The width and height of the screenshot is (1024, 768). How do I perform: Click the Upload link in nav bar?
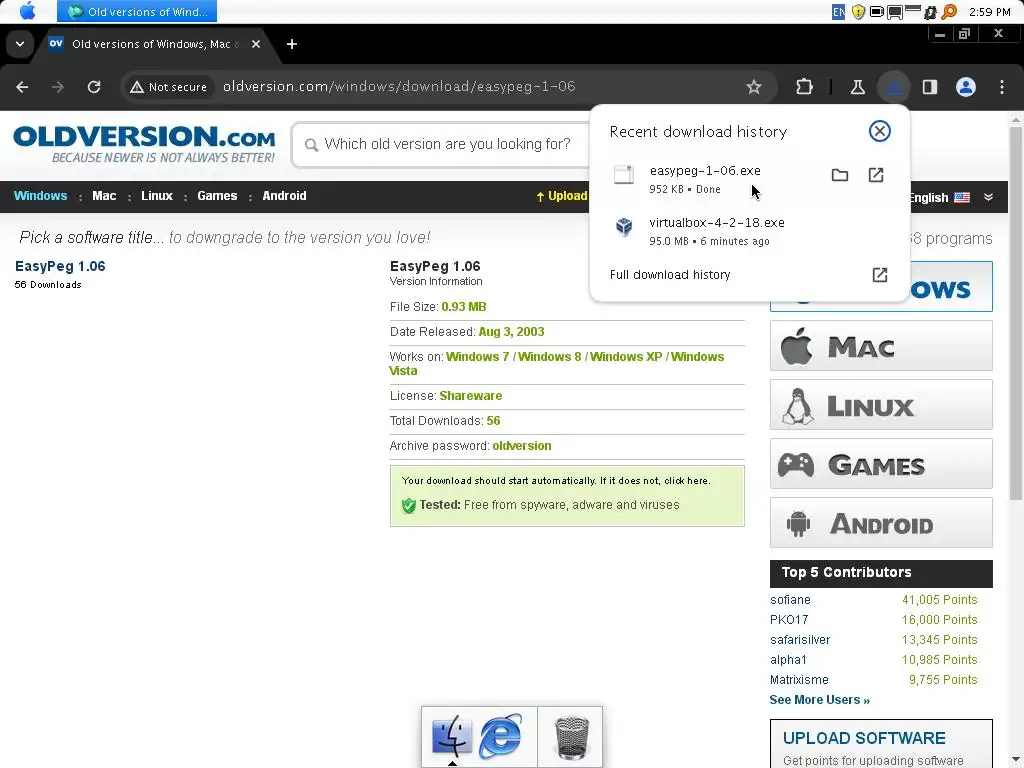(x=562, y=196)
